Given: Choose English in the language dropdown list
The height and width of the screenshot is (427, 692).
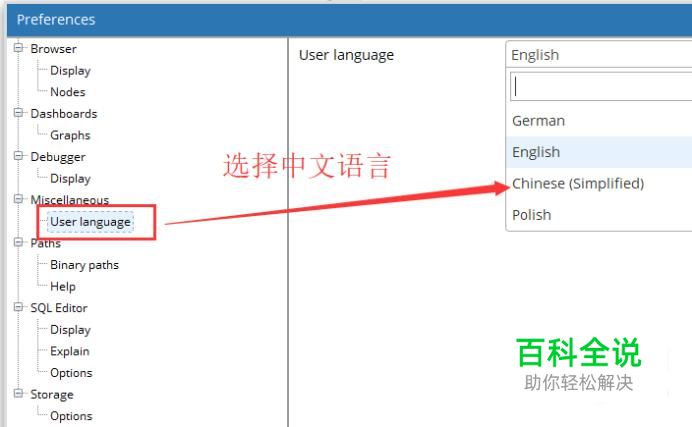Looking at the screenshot, I should [x=599, y=152].
